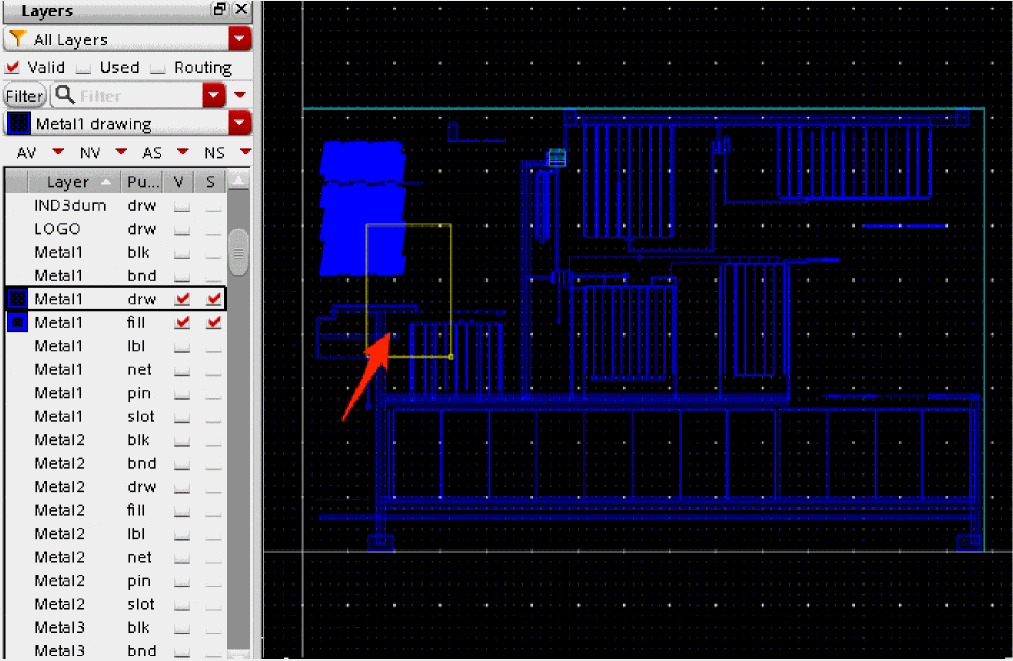Select the Metal2 pin layer row

(116, 581)
